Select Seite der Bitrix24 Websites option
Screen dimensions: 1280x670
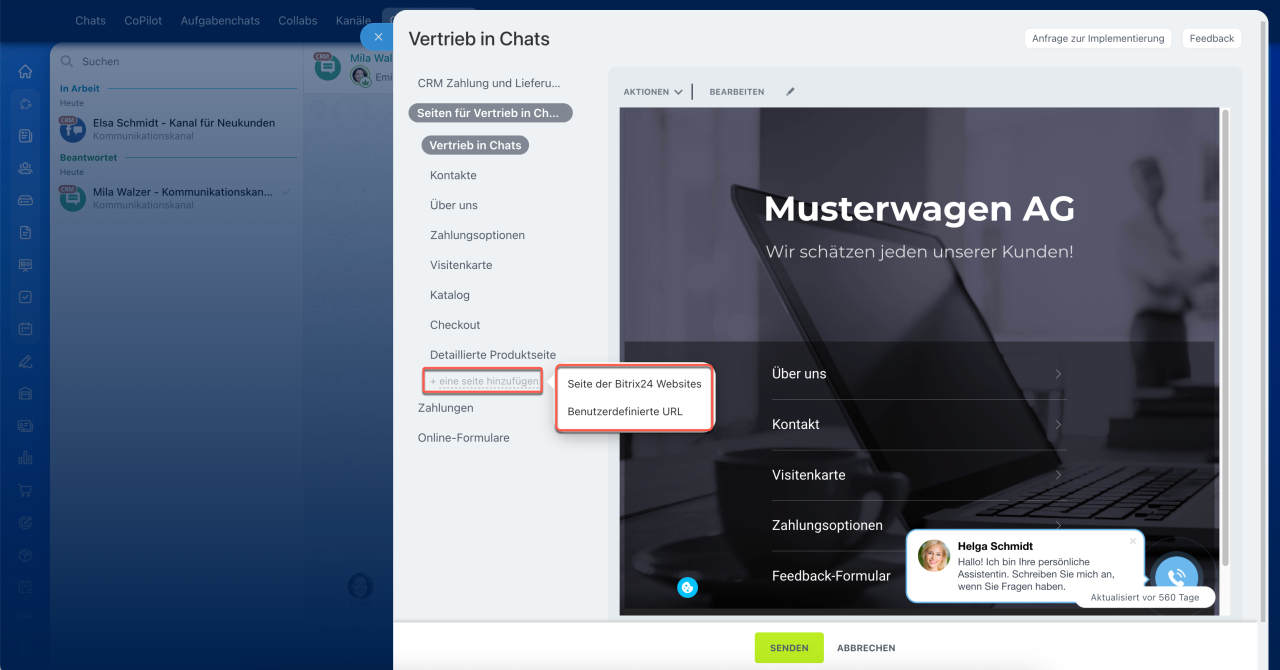click(634, 384)
